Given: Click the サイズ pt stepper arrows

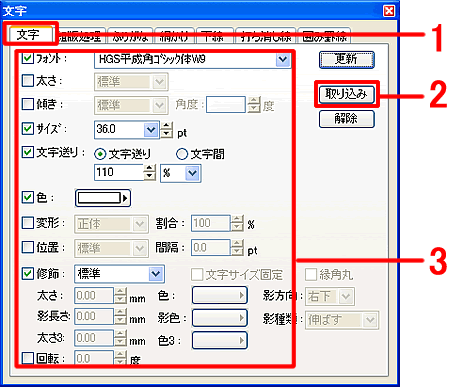Looking at the screenshot, I should click(x=167, y=130).
